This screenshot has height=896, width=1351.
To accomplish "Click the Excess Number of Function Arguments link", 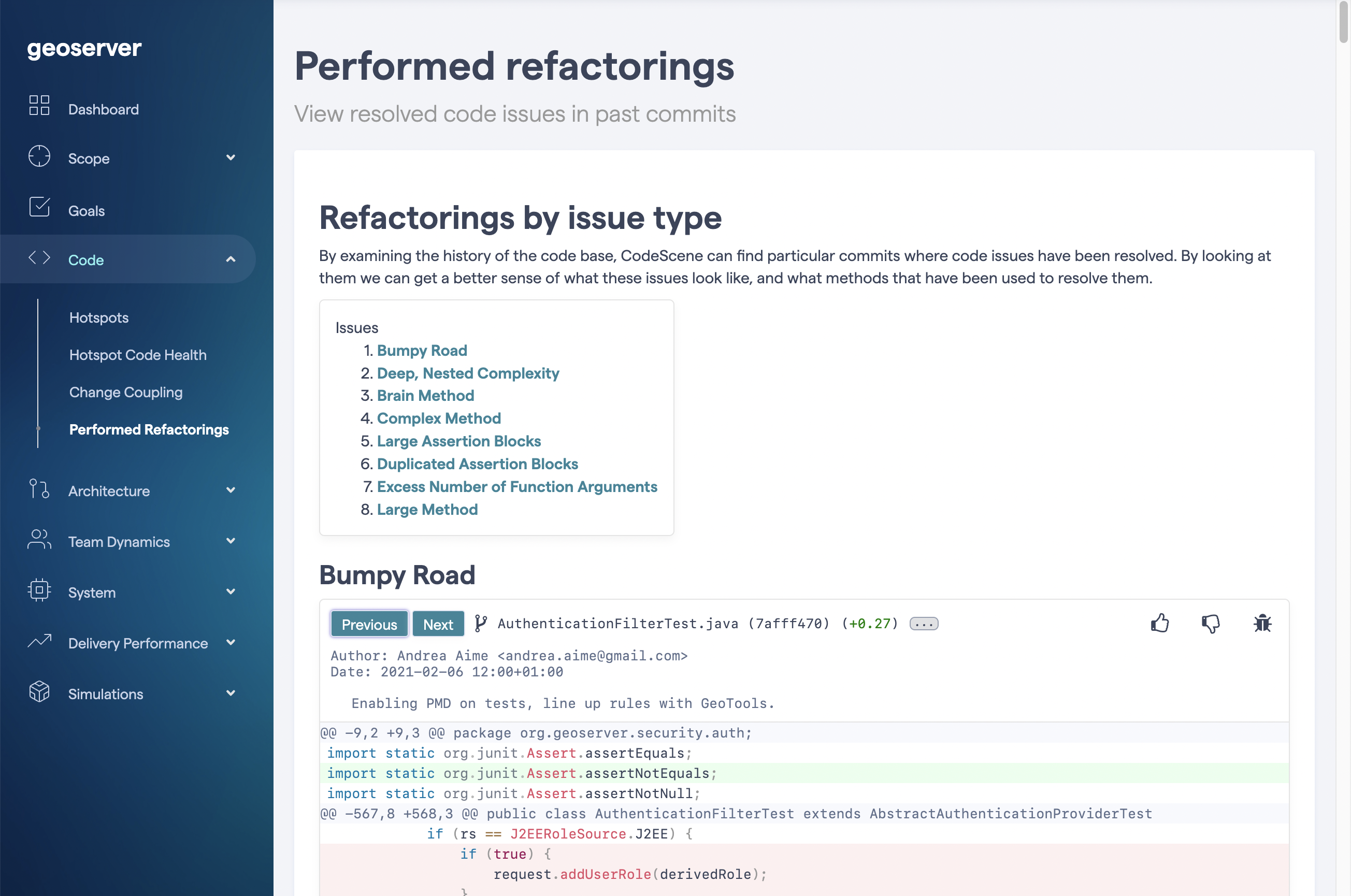I will 517,485.
